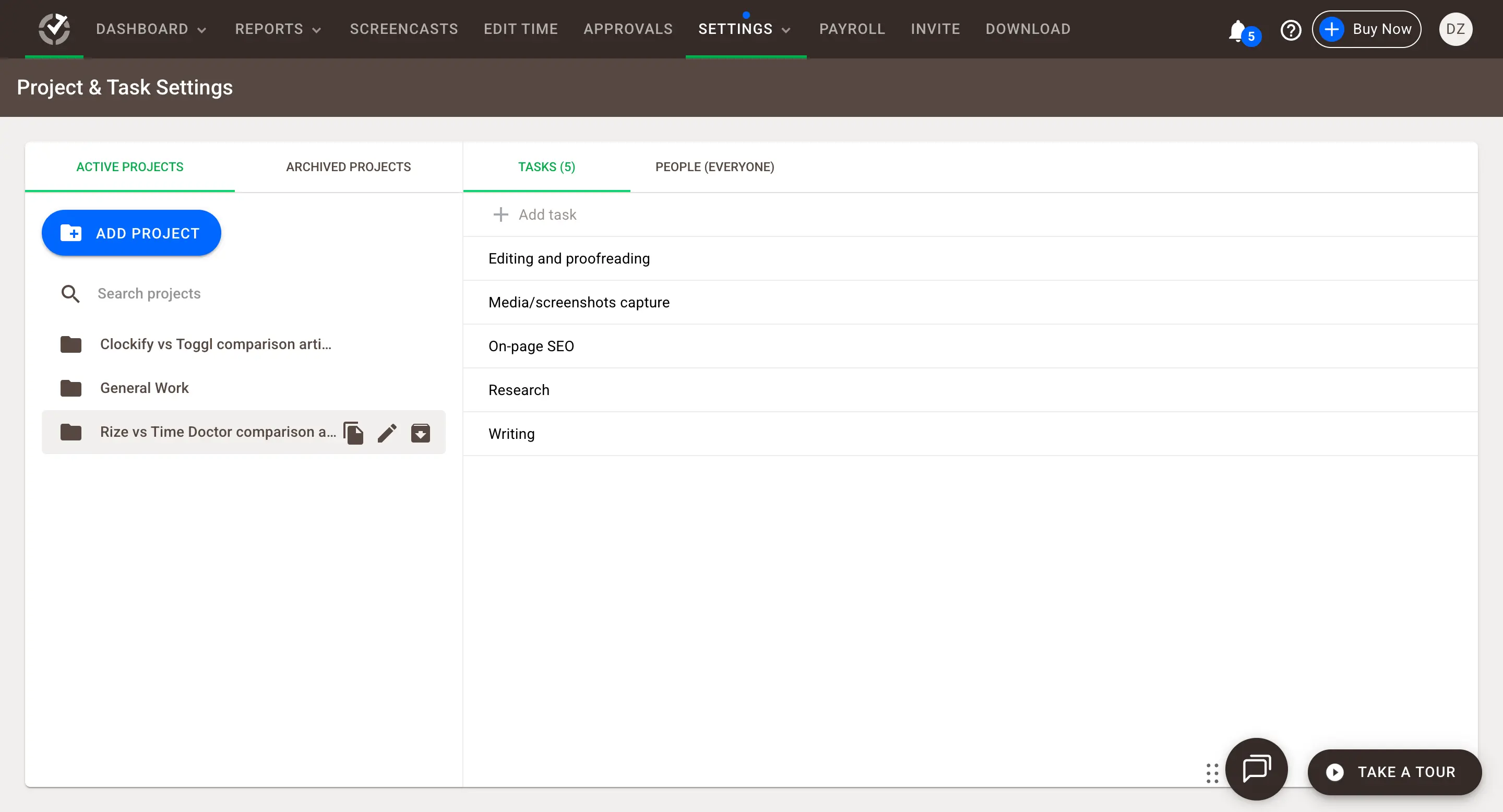
Task: Switch to the Active Projects tab
Action: (129, 167)
